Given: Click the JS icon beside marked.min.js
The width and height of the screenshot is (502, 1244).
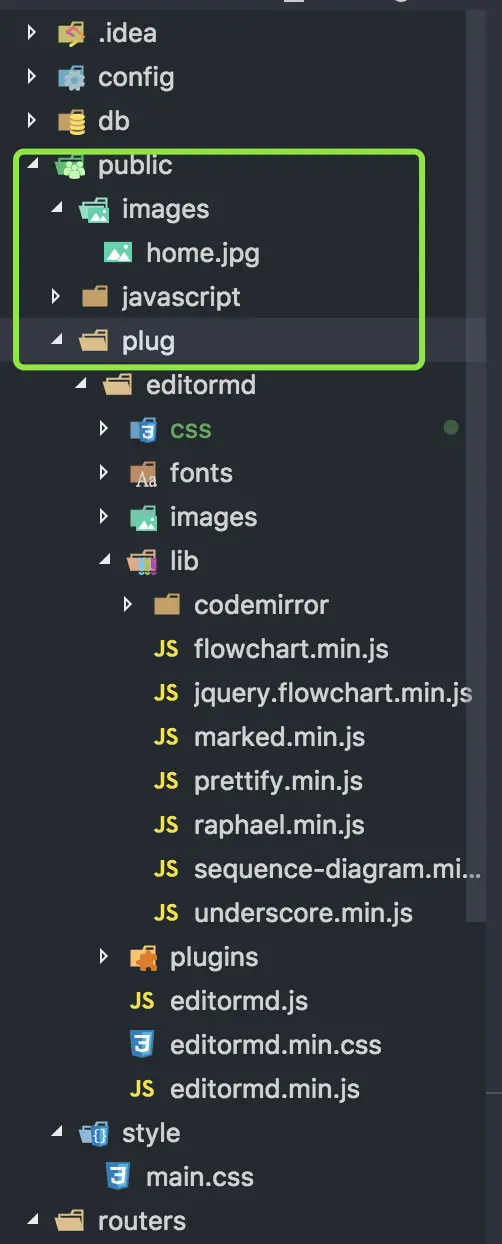Looking at the screenshot, I should [166, 738].
